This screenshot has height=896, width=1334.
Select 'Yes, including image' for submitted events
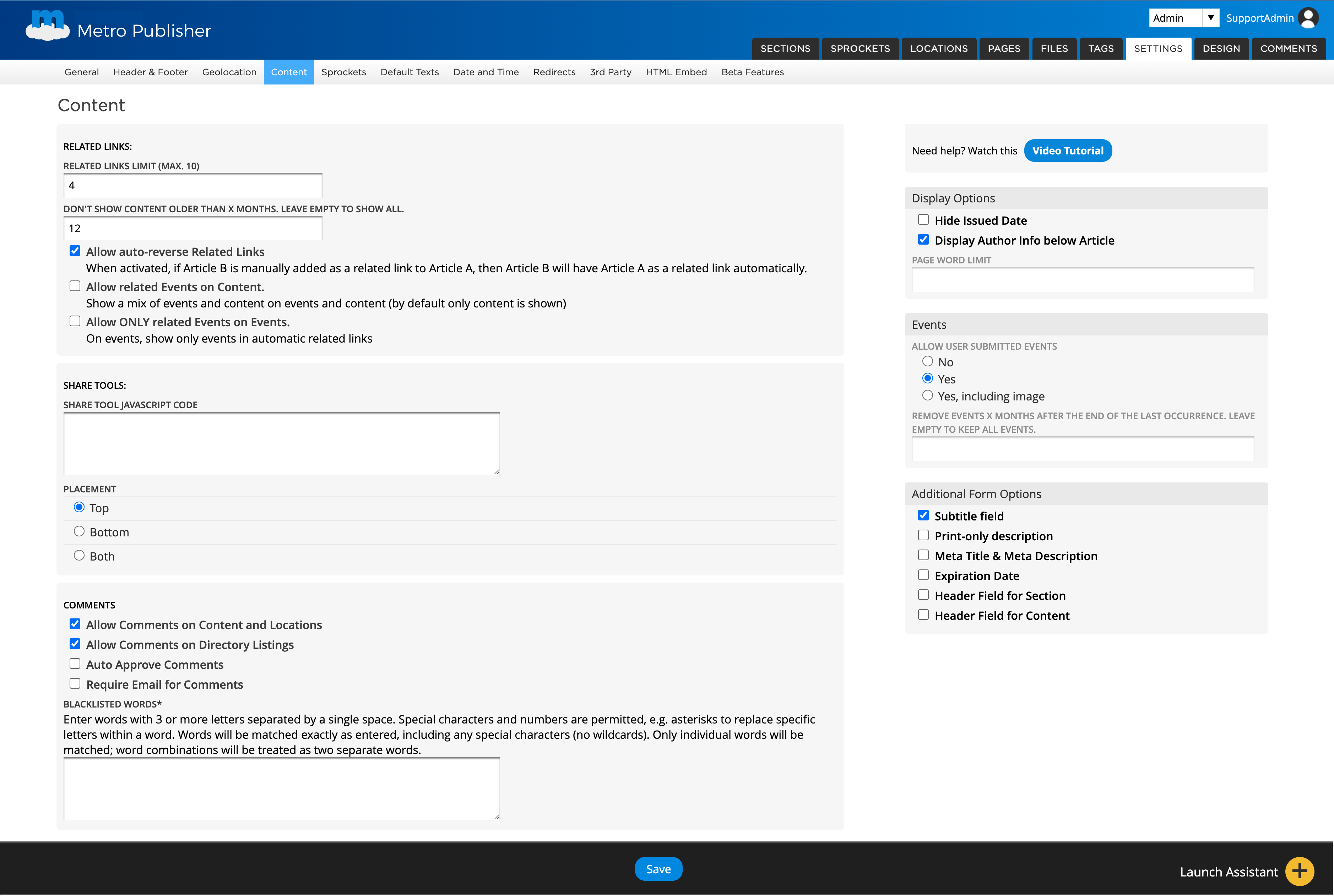click(x=927, y=395)
